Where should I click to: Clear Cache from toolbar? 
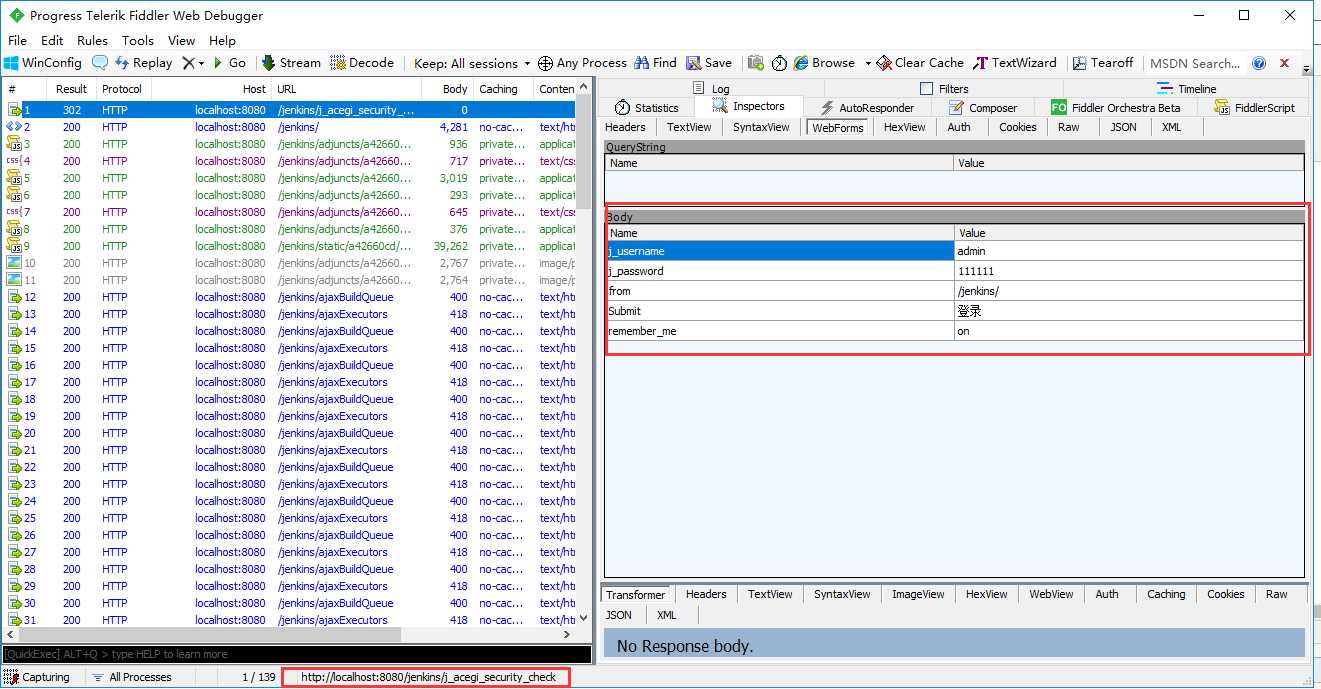tap(920, 62)
